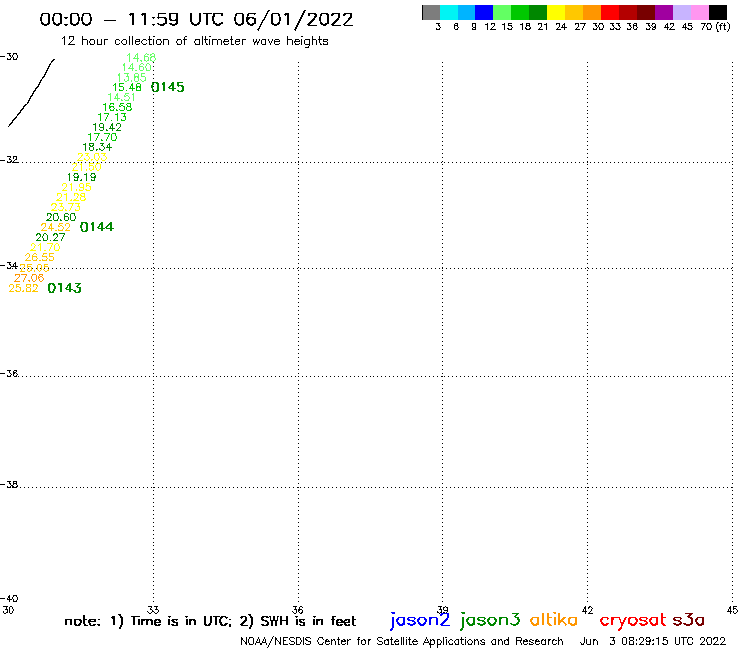740x650 pixels.
Task: Click the 26.55 wave height
Action: [x=39, y=257]
